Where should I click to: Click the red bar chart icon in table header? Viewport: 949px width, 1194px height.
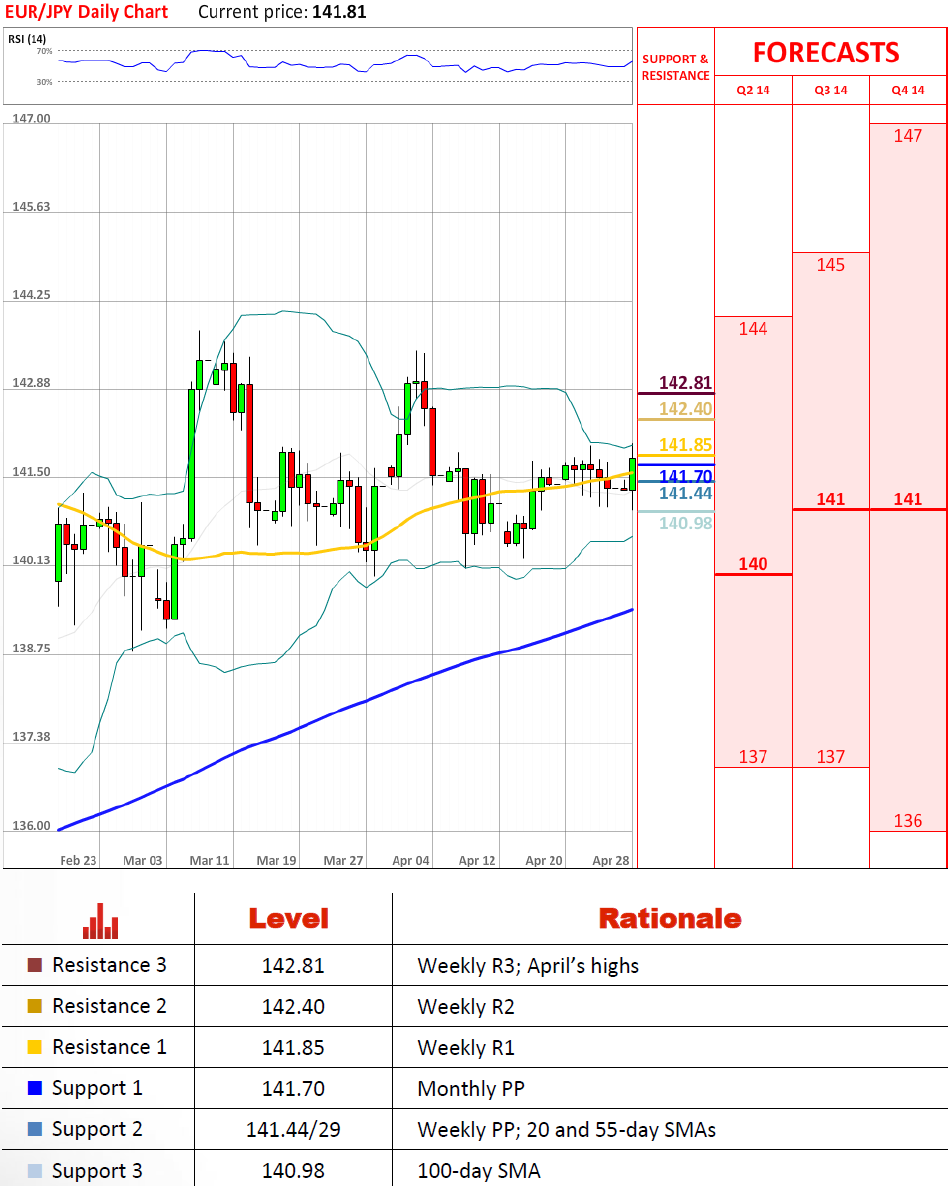pyautogui.click(x=100, y=920)
